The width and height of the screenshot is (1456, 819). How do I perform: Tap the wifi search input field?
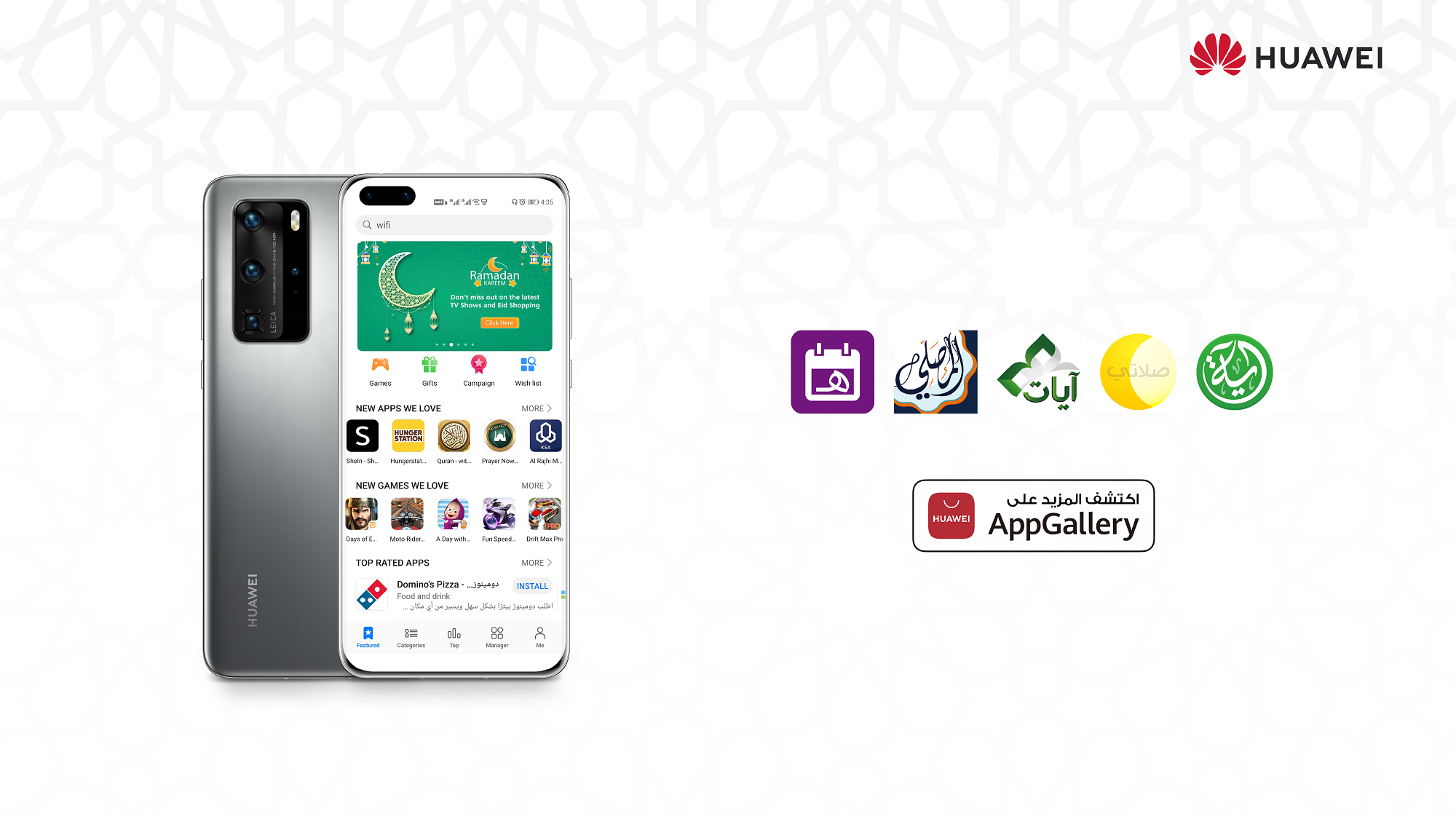tap(454, 224)
